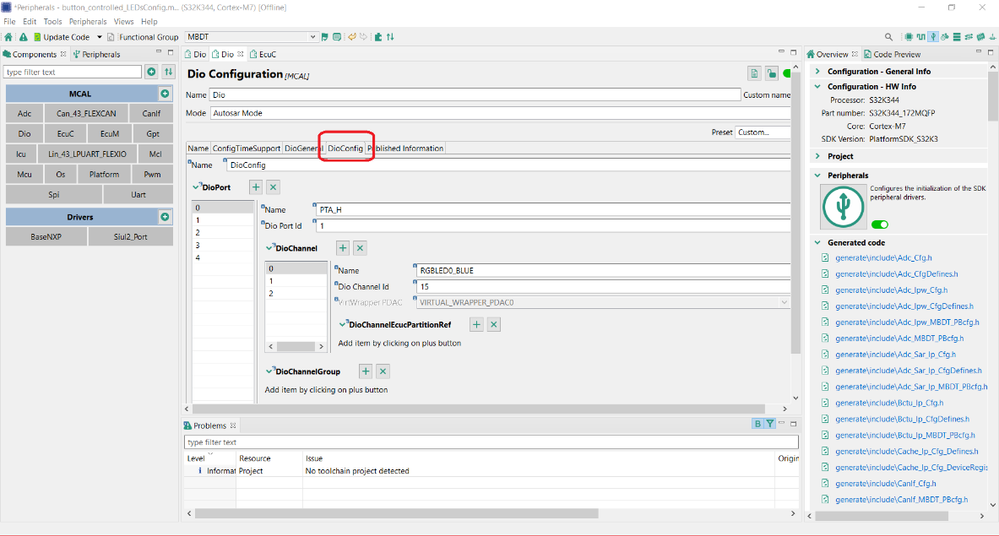Open the Tools menu
Screen dimensions: 999x536
53,22
